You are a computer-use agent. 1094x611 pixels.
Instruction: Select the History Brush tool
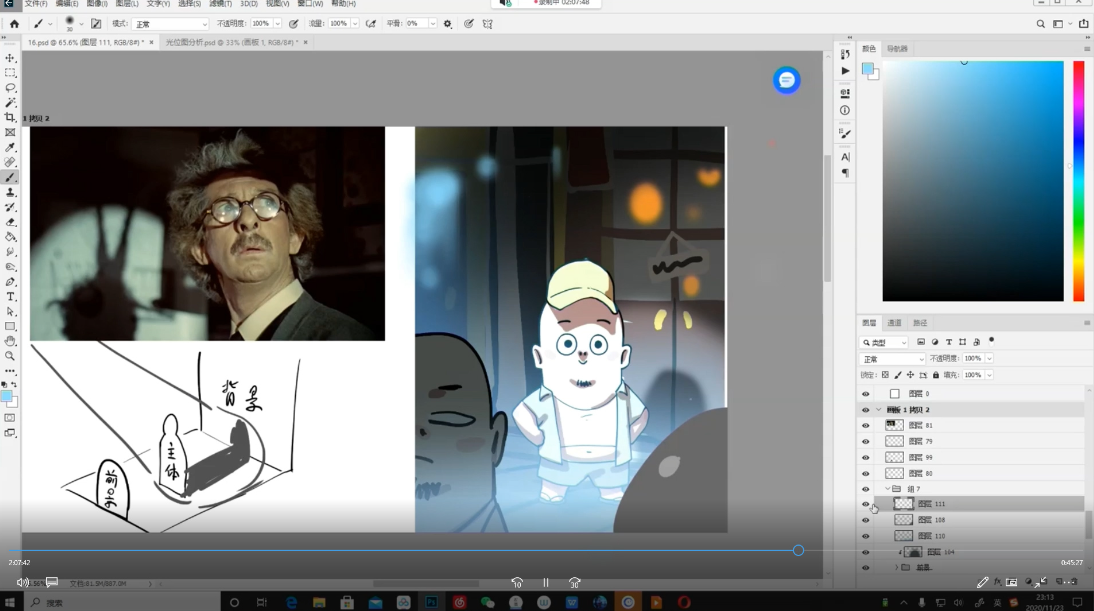point(10,207)
